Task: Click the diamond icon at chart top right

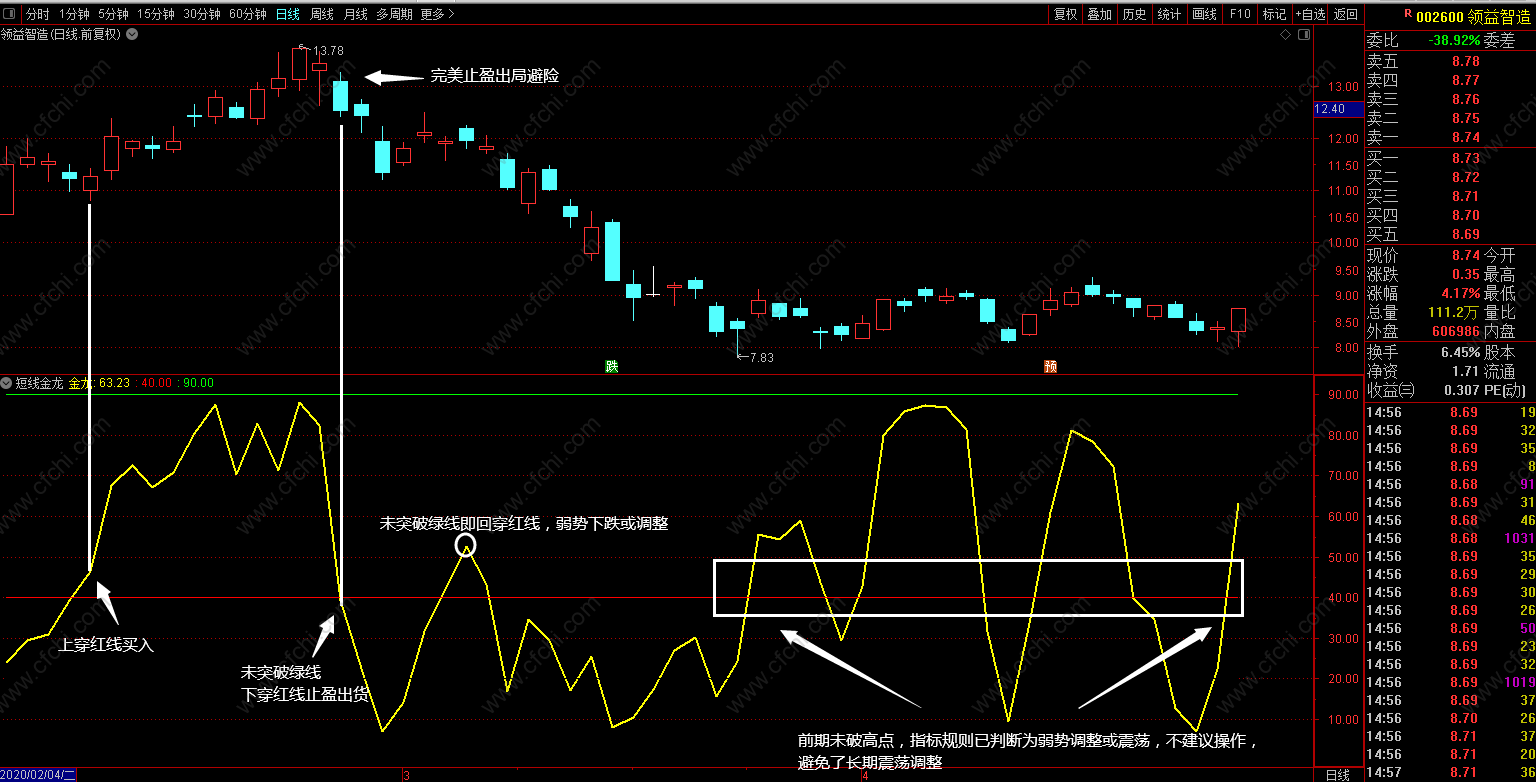Action: pos(1285,34)
